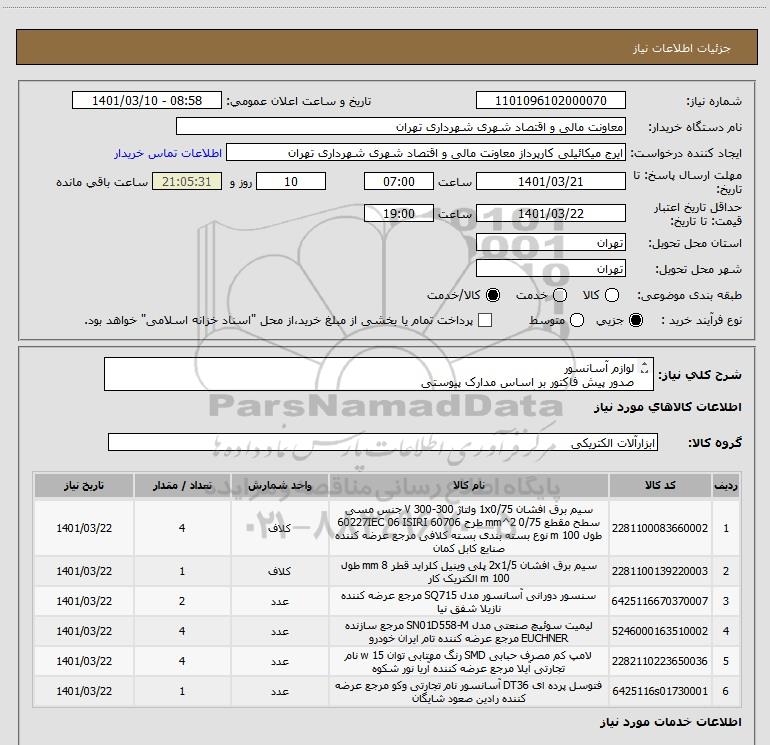Click the price validity time 19:00
The image size is (770, 745).
coord(399,213)
